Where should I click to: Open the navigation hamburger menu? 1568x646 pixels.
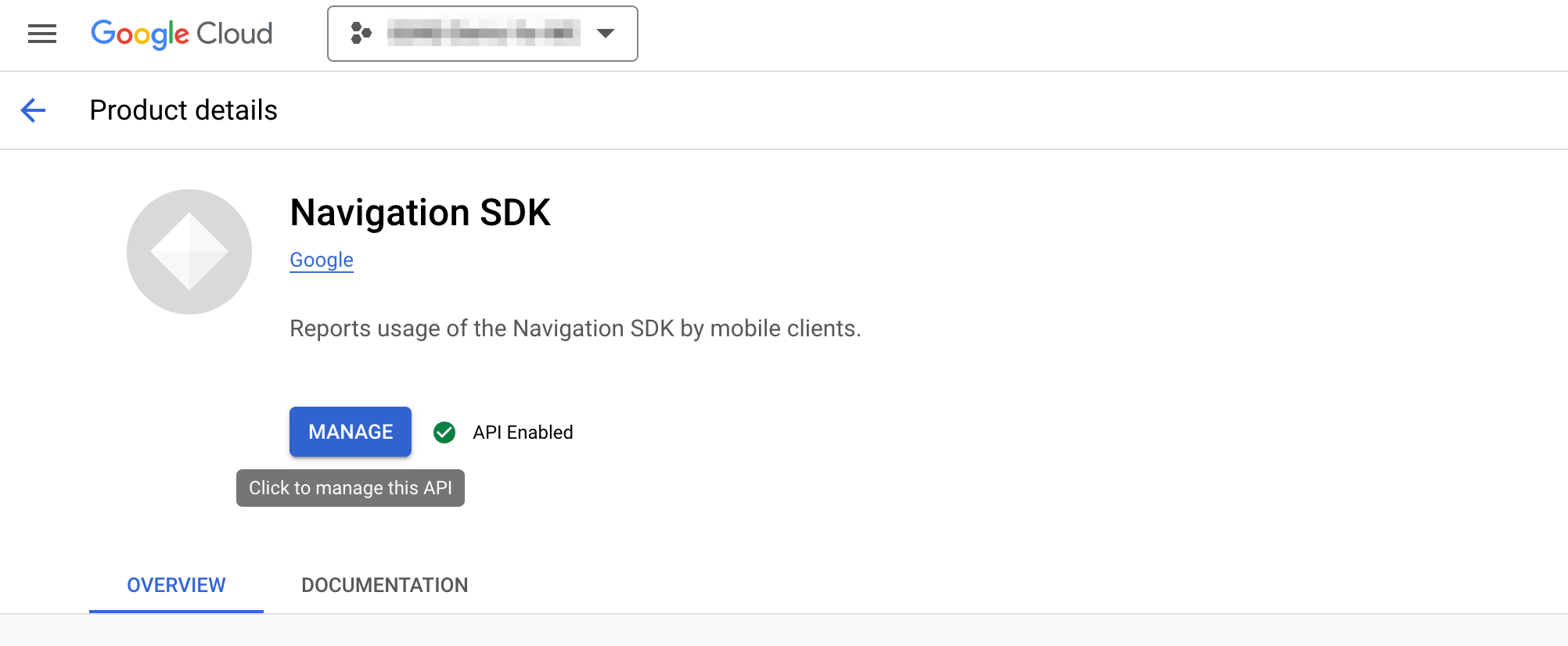point(41,34)
